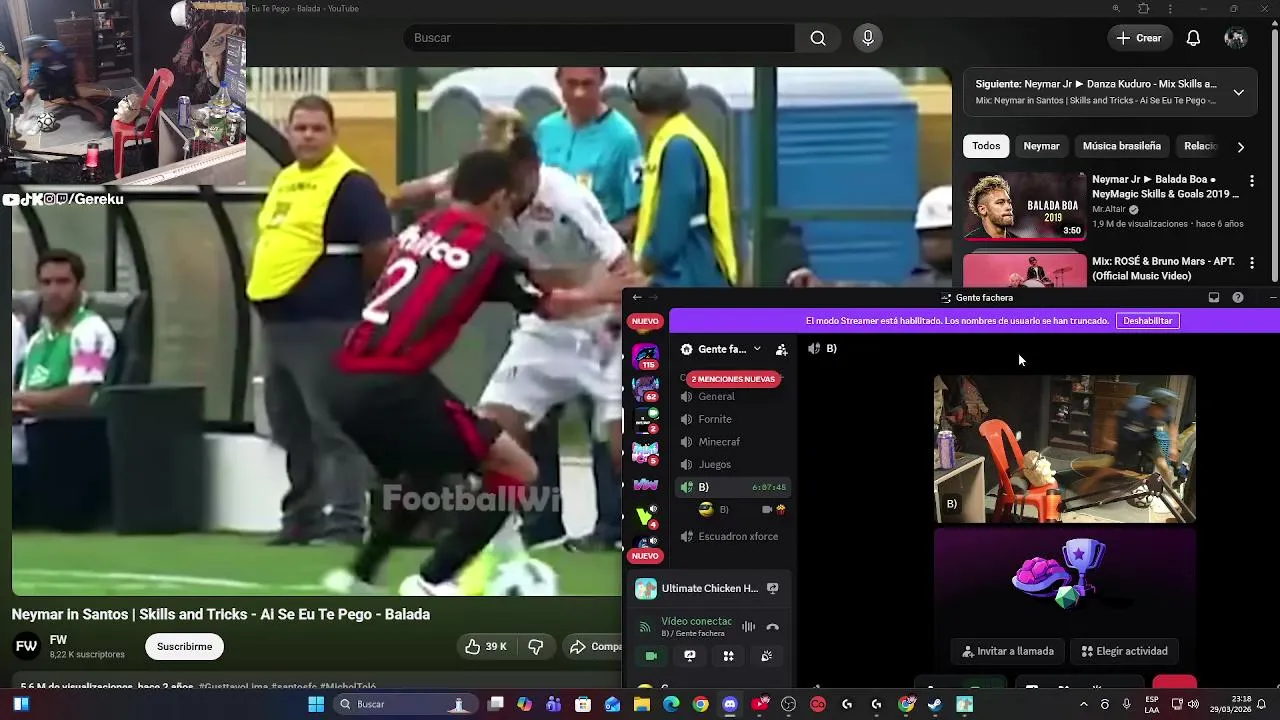Activate YouTube voice search microphone
This screenshot has height=720, width=1280.
pos(867,38)
